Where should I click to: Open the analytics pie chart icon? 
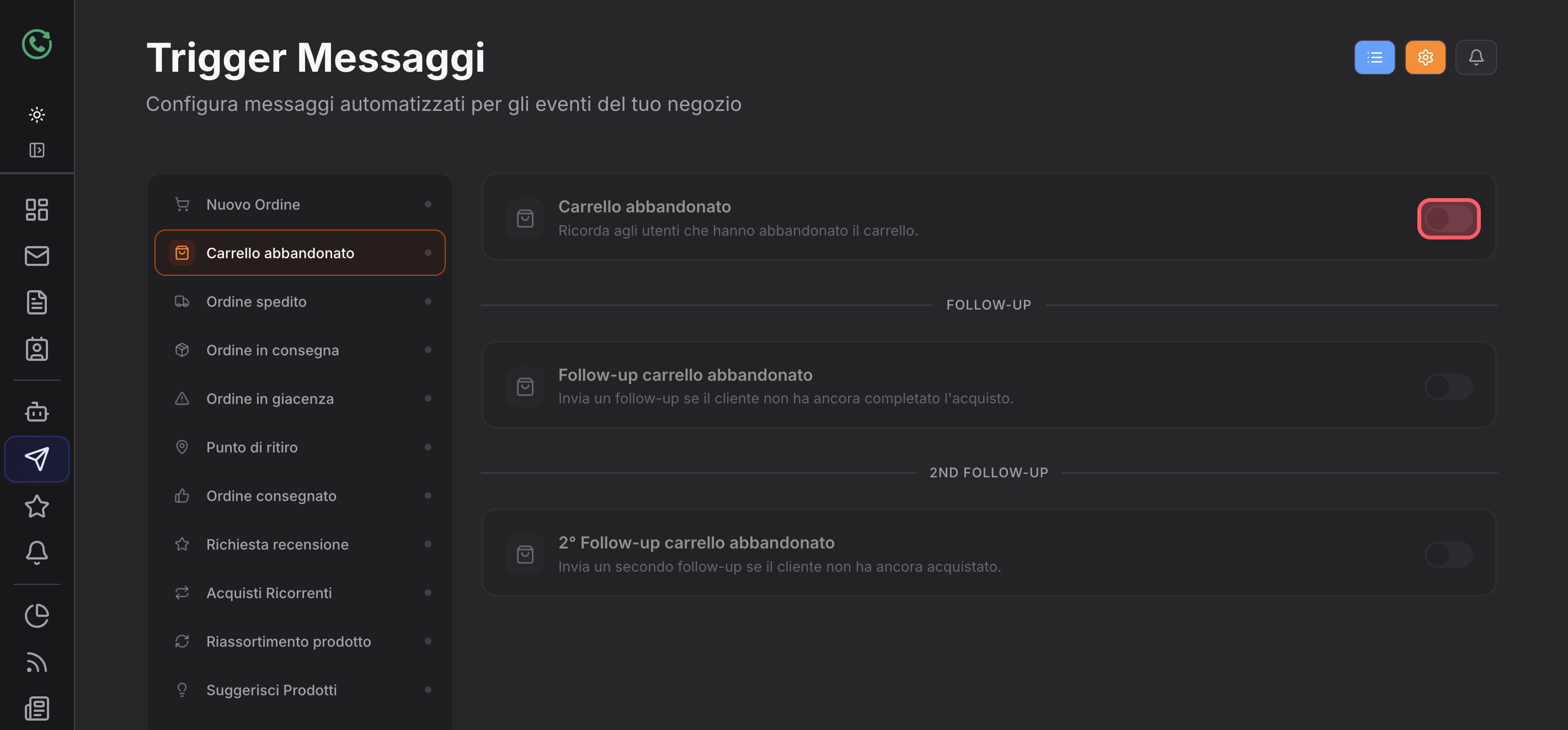point(36,616)
